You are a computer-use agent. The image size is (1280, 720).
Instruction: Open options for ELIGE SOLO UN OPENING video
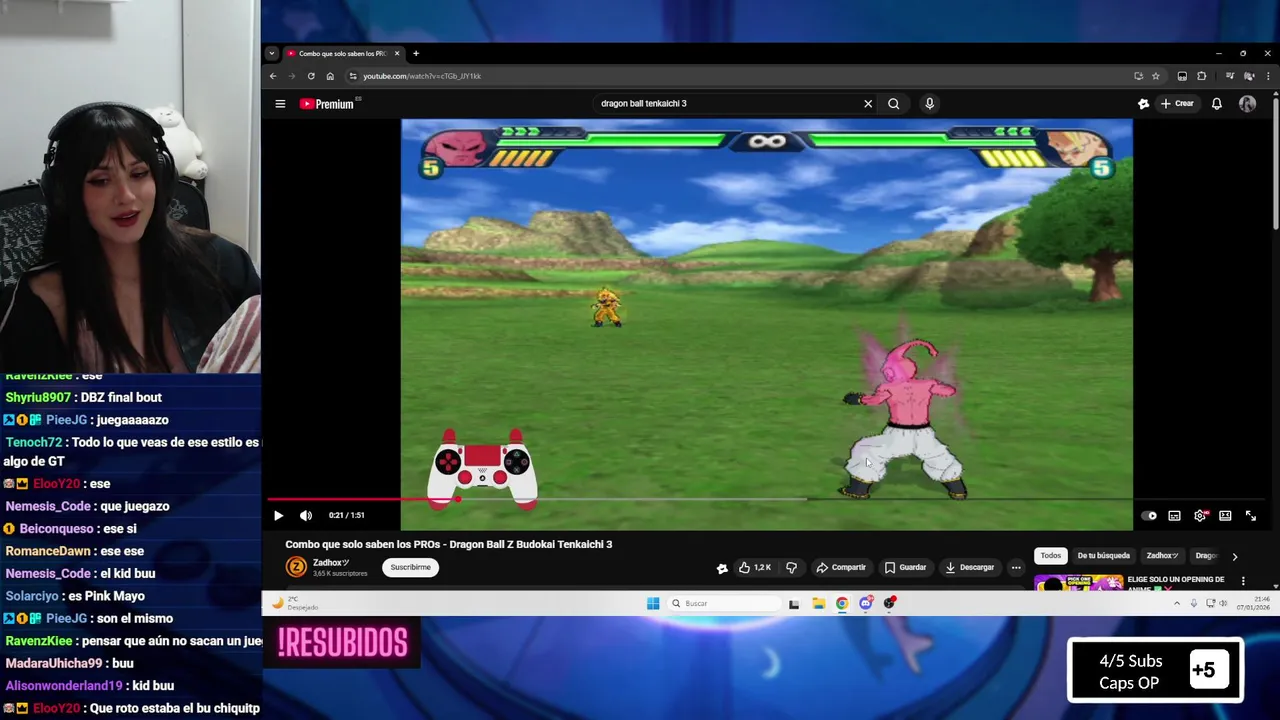[x=1243, y=581]
